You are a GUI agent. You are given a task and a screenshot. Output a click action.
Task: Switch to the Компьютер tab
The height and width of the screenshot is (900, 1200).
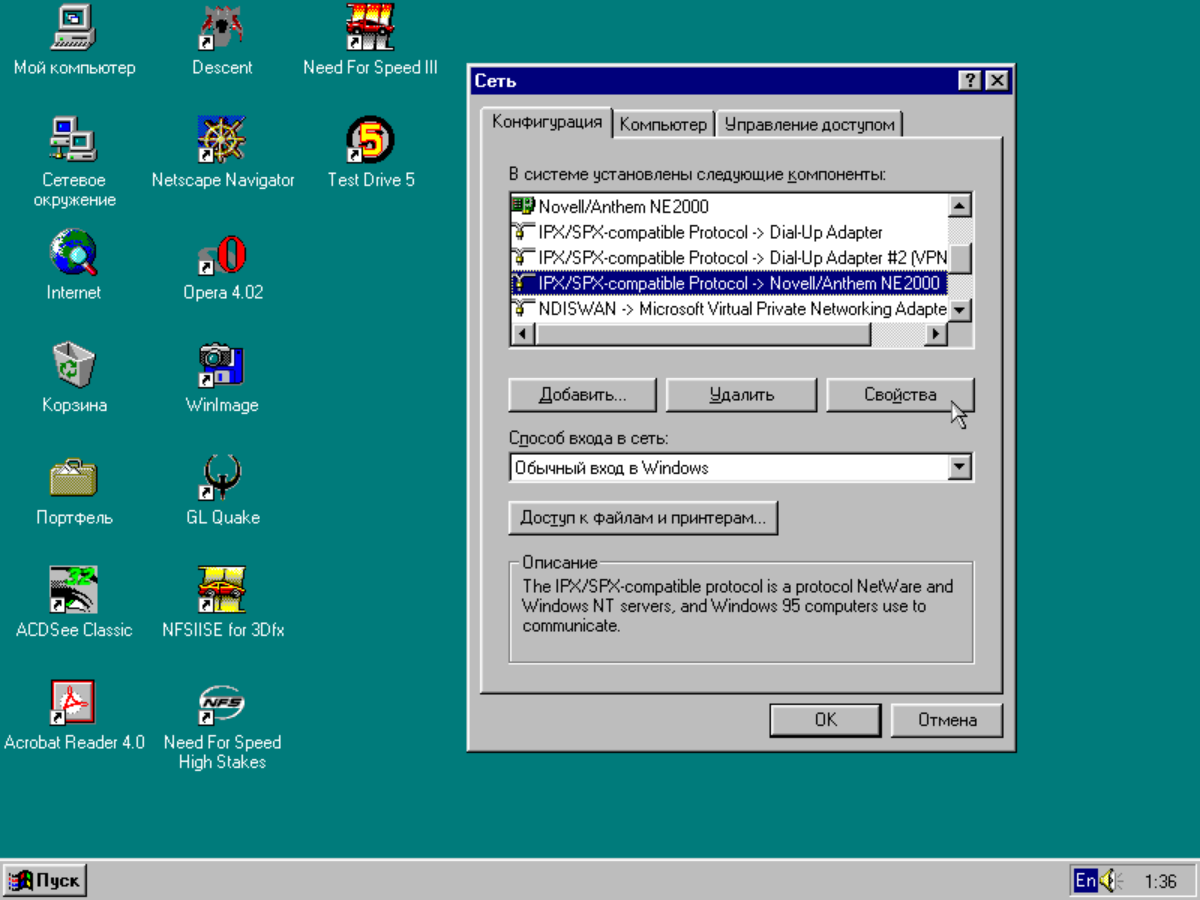coord(662,124)
